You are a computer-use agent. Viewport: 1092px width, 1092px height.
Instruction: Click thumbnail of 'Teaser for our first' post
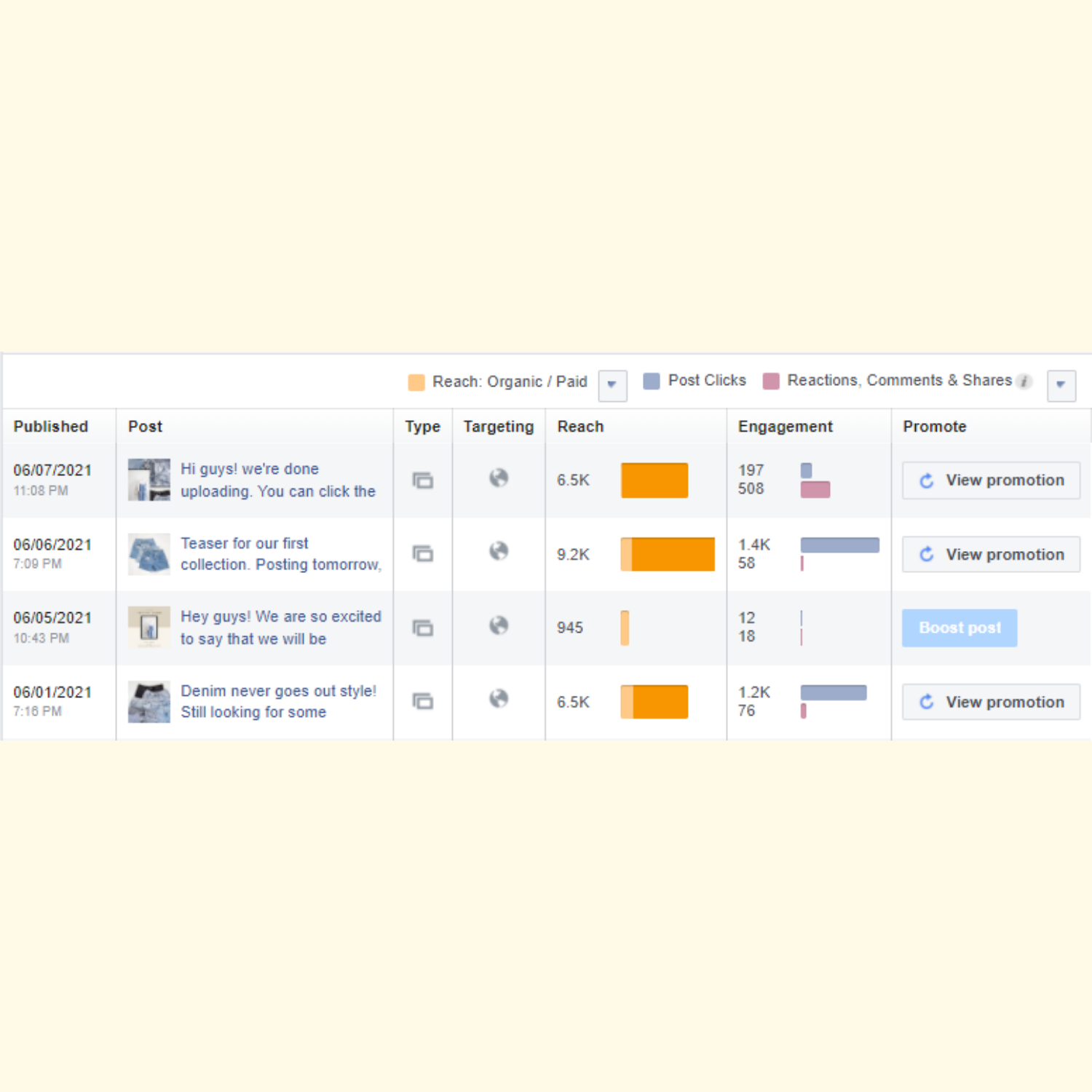[149, 554]
